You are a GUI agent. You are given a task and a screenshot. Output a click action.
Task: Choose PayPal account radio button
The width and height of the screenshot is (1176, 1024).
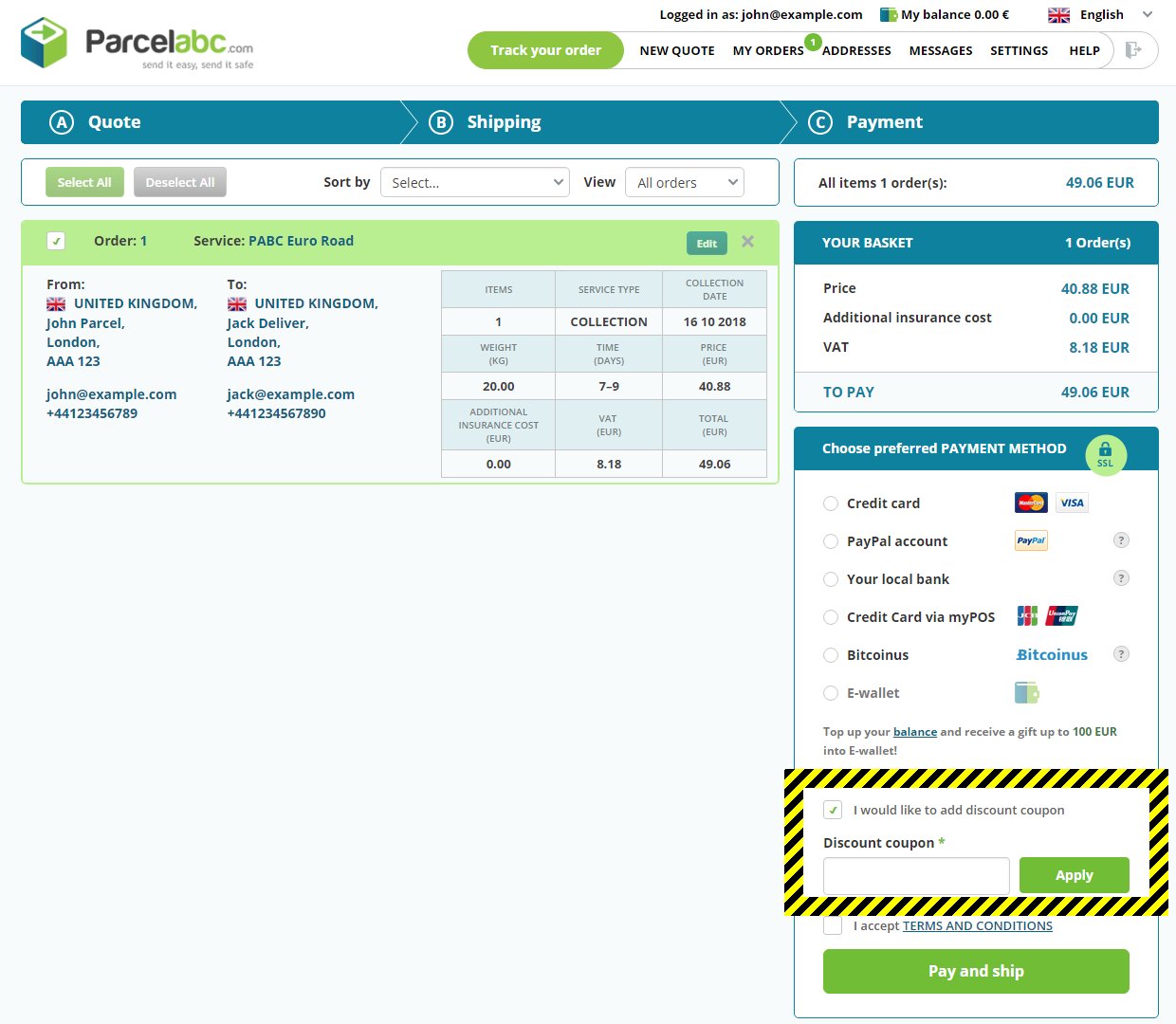tap(831, 541)
